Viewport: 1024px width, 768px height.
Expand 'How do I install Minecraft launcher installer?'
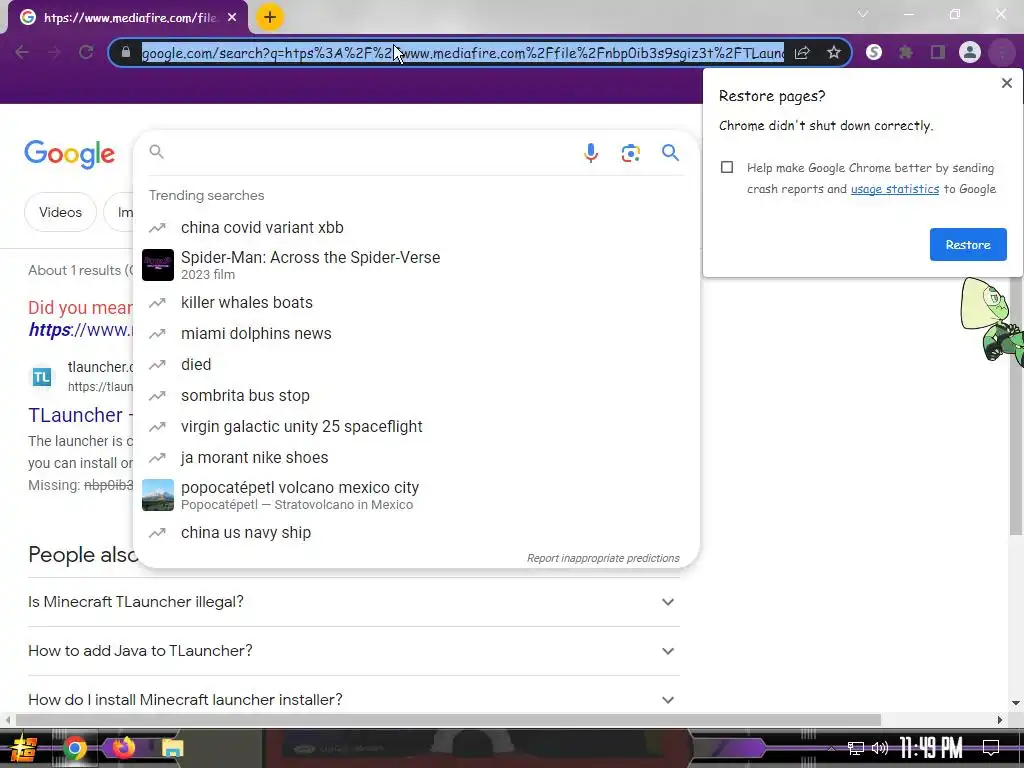pyautogui.click(x=353, y=699)
